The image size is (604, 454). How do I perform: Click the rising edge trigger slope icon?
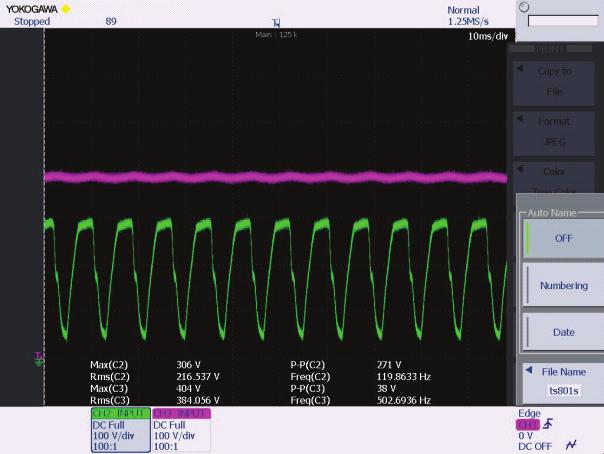coord(548,424)
